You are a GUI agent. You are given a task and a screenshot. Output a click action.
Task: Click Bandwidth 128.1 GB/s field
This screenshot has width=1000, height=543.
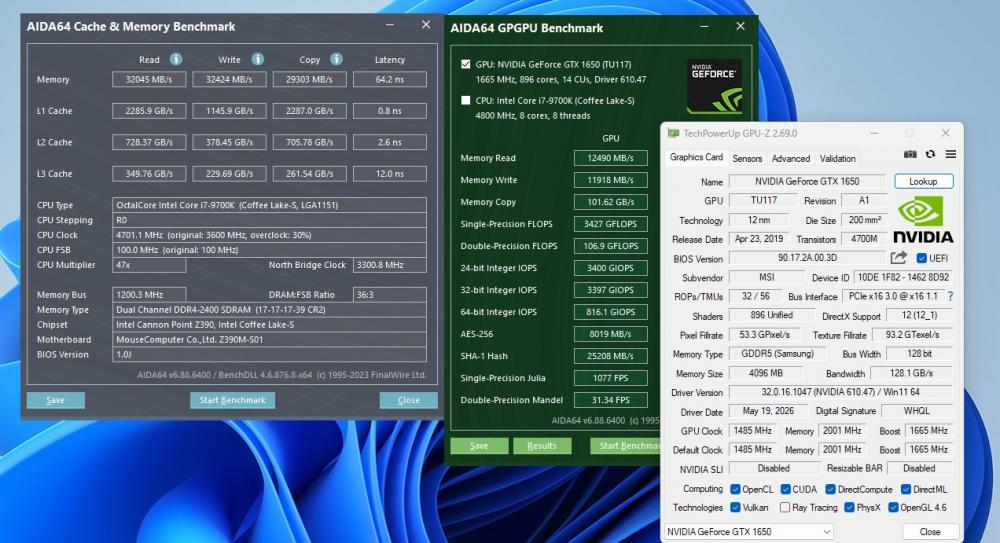click(911, 373)
